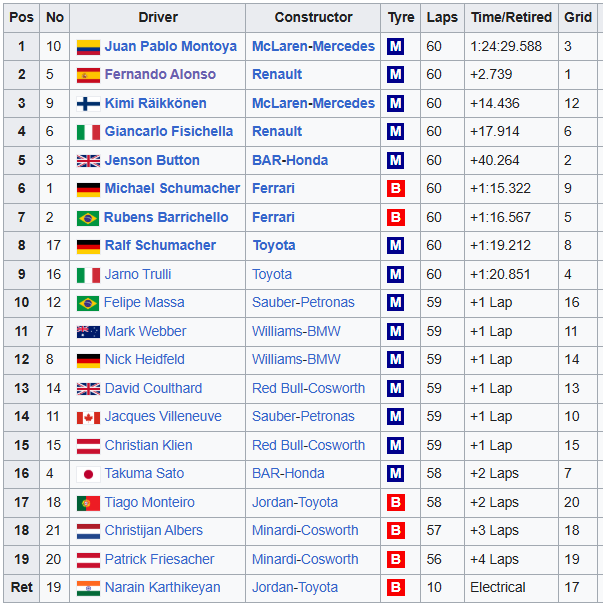
Task: Open the Rubens Barrichello link
Action: coord(166,217)
